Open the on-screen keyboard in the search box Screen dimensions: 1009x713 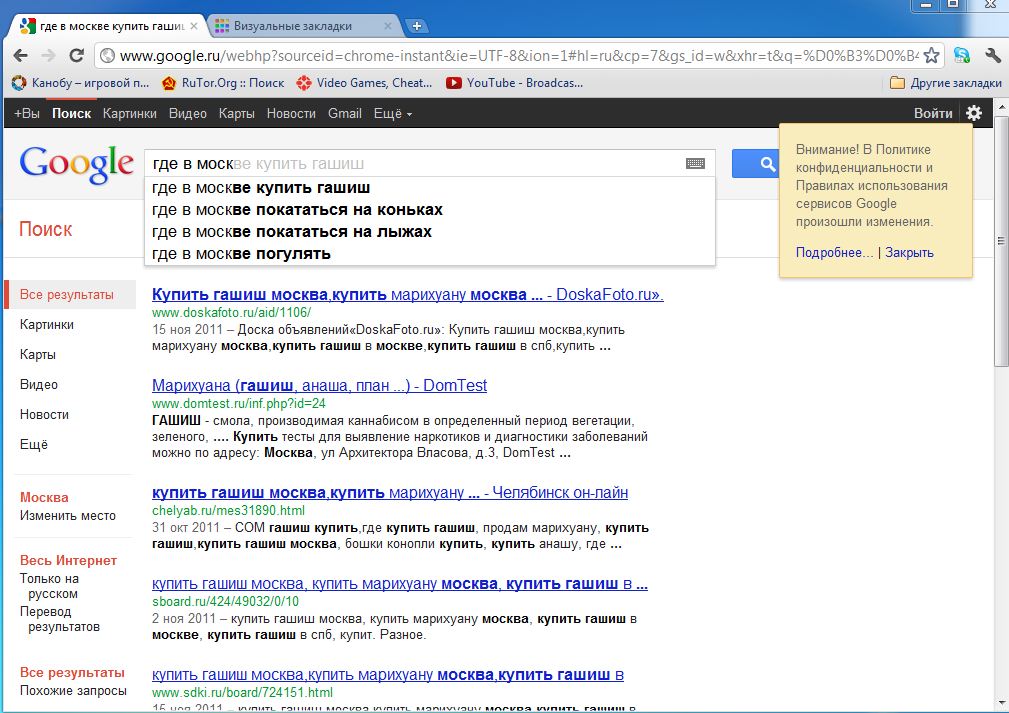coord(696,163)
